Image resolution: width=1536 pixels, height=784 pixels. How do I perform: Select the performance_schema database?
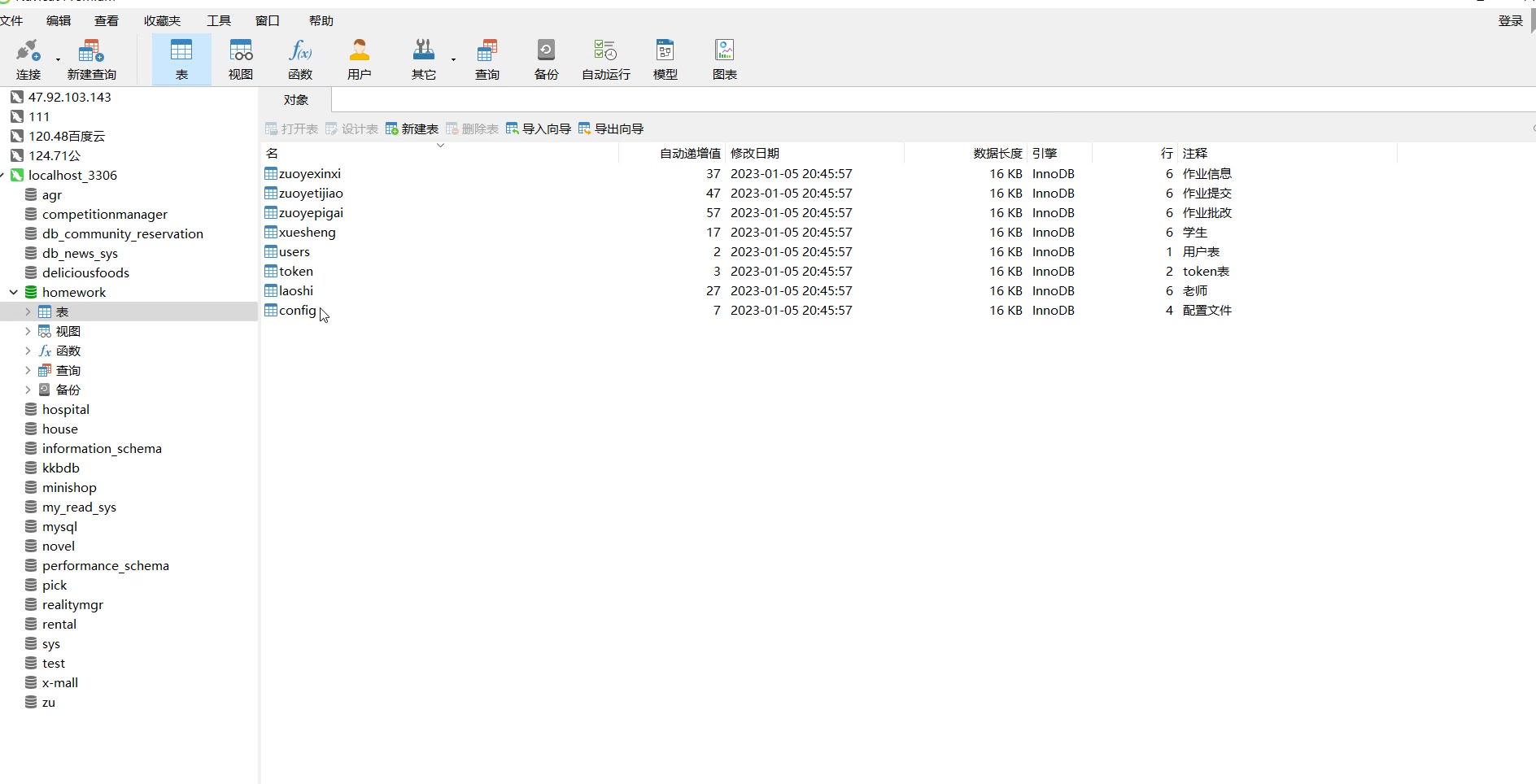pyautogui.click(x=106, y=565)
